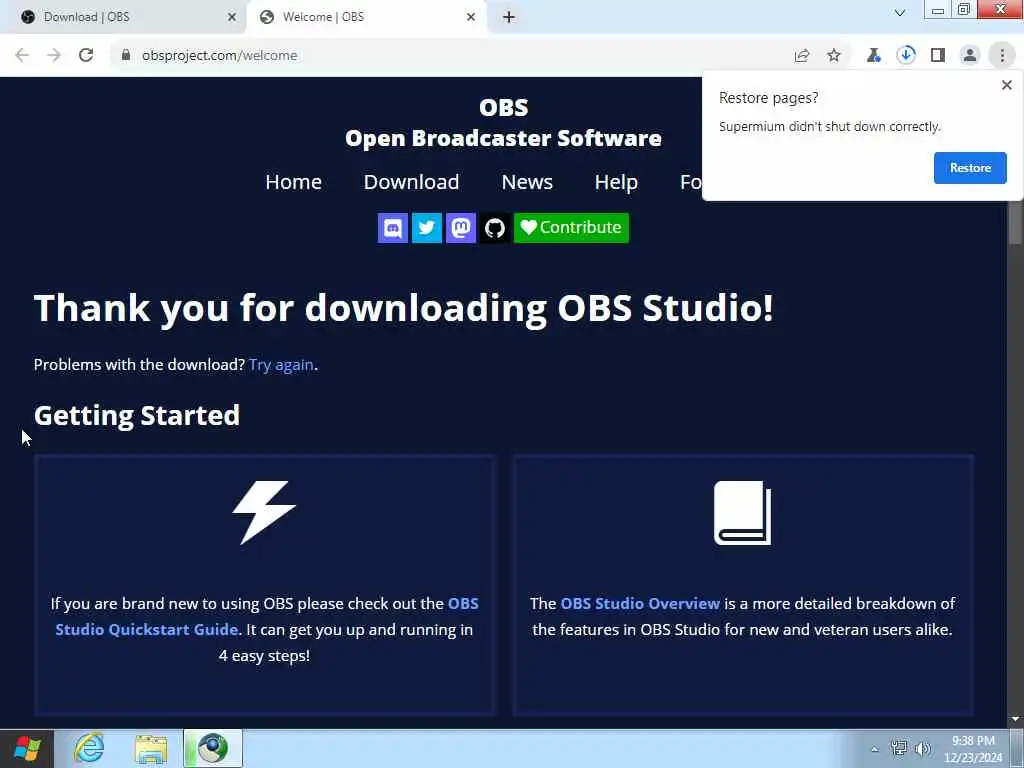1024x768 pixels.
Task: Click the address bar URL field
Action: pyautogui.click(x=451, y=56)
